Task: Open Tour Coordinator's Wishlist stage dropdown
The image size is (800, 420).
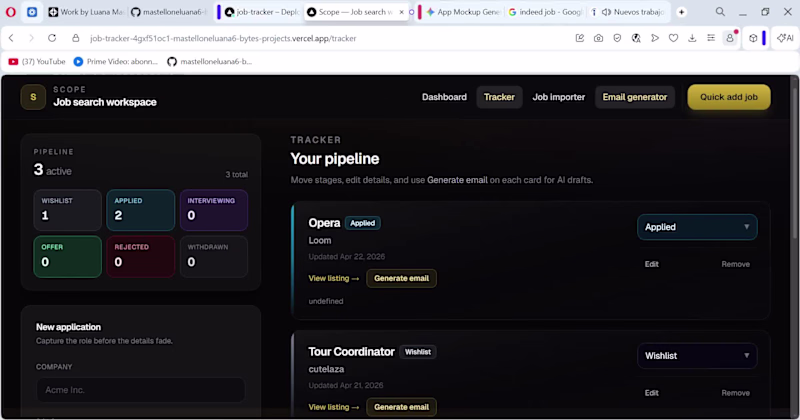Action: click(x=697, y=355)
